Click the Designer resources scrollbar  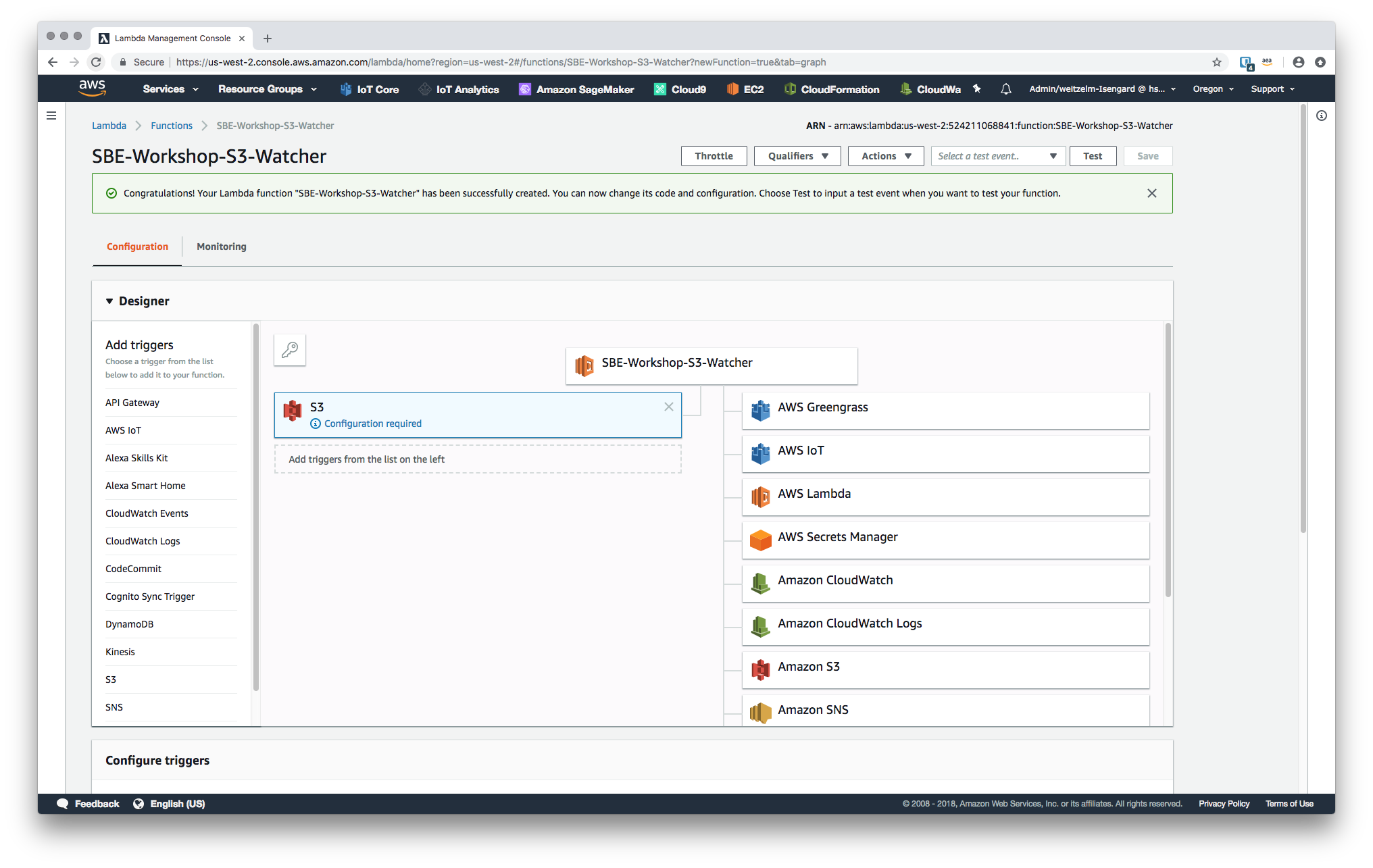1168,459
